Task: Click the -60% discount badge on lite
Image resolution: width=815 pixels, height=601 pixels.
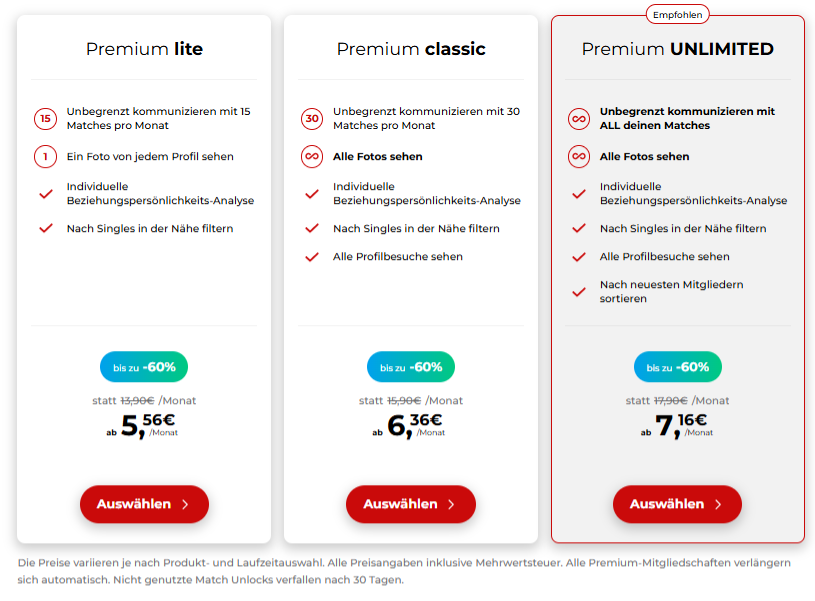Action: [x=144, y=367]
